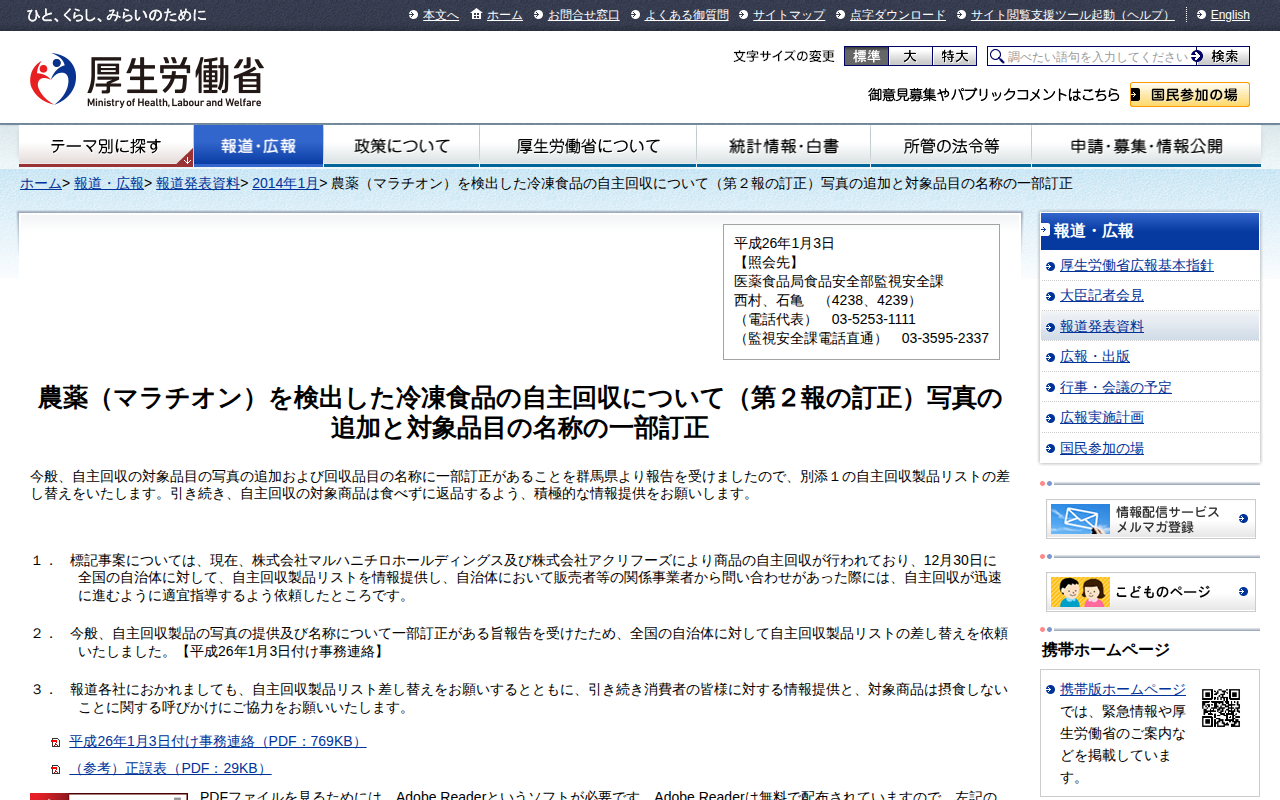
Task: Launch サイト閲覧支援ツール起動（ヘルプ） link
Action: (1072, 15)
